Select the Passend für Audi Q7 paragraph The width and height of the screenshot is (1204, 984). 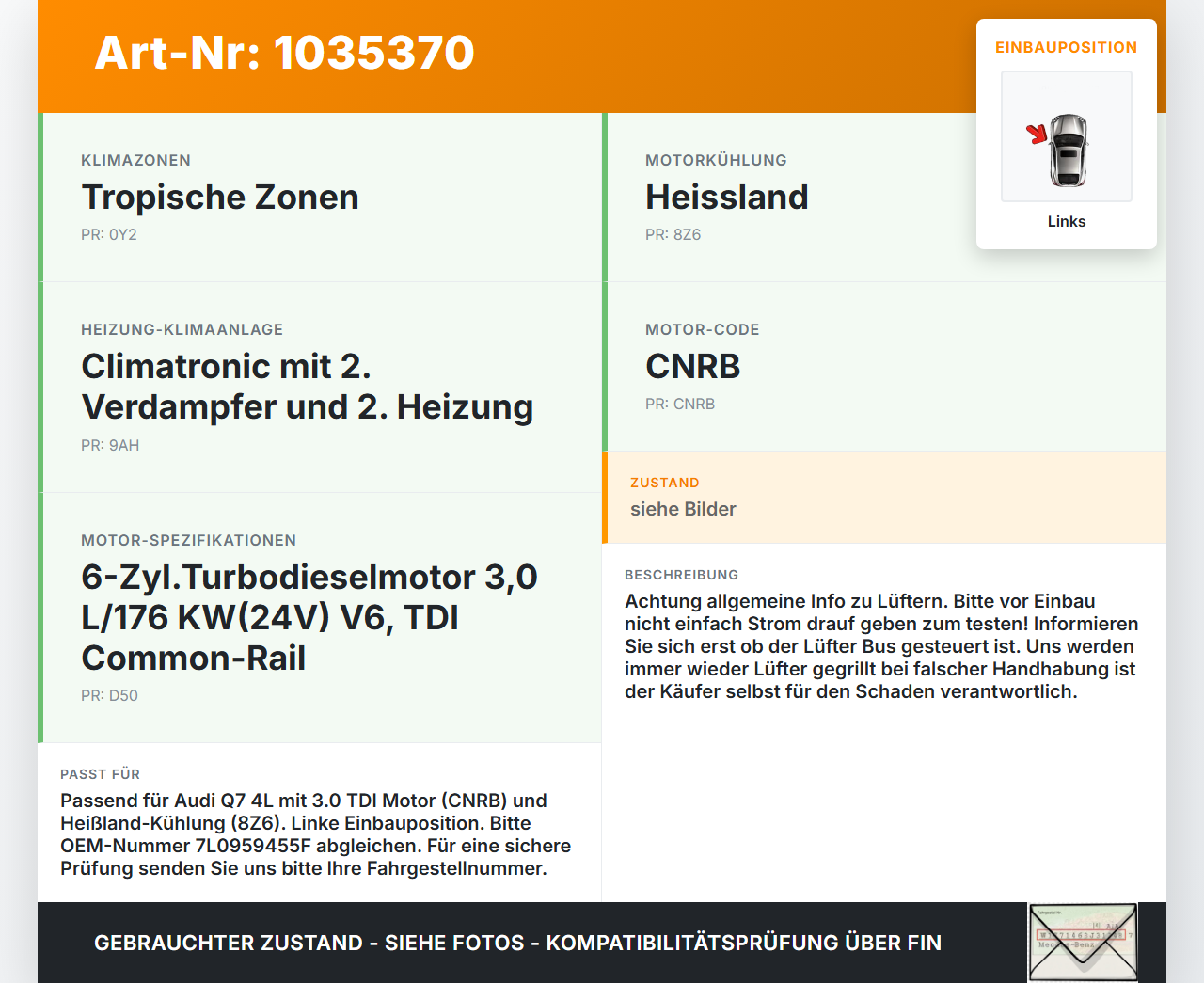316,834
